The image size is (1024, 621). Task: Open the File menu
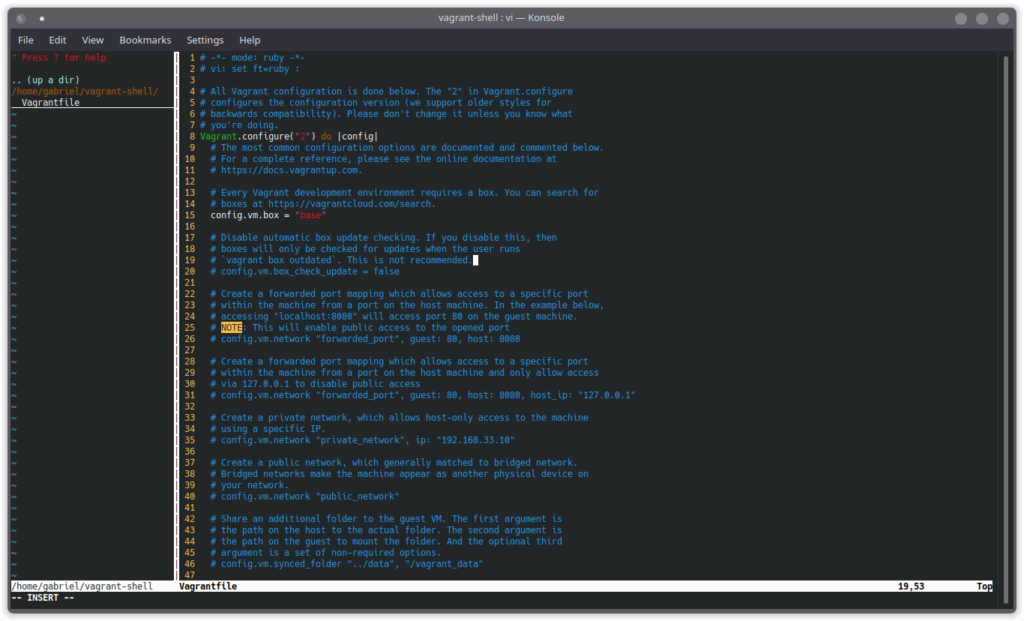click(x=26, y=40)
